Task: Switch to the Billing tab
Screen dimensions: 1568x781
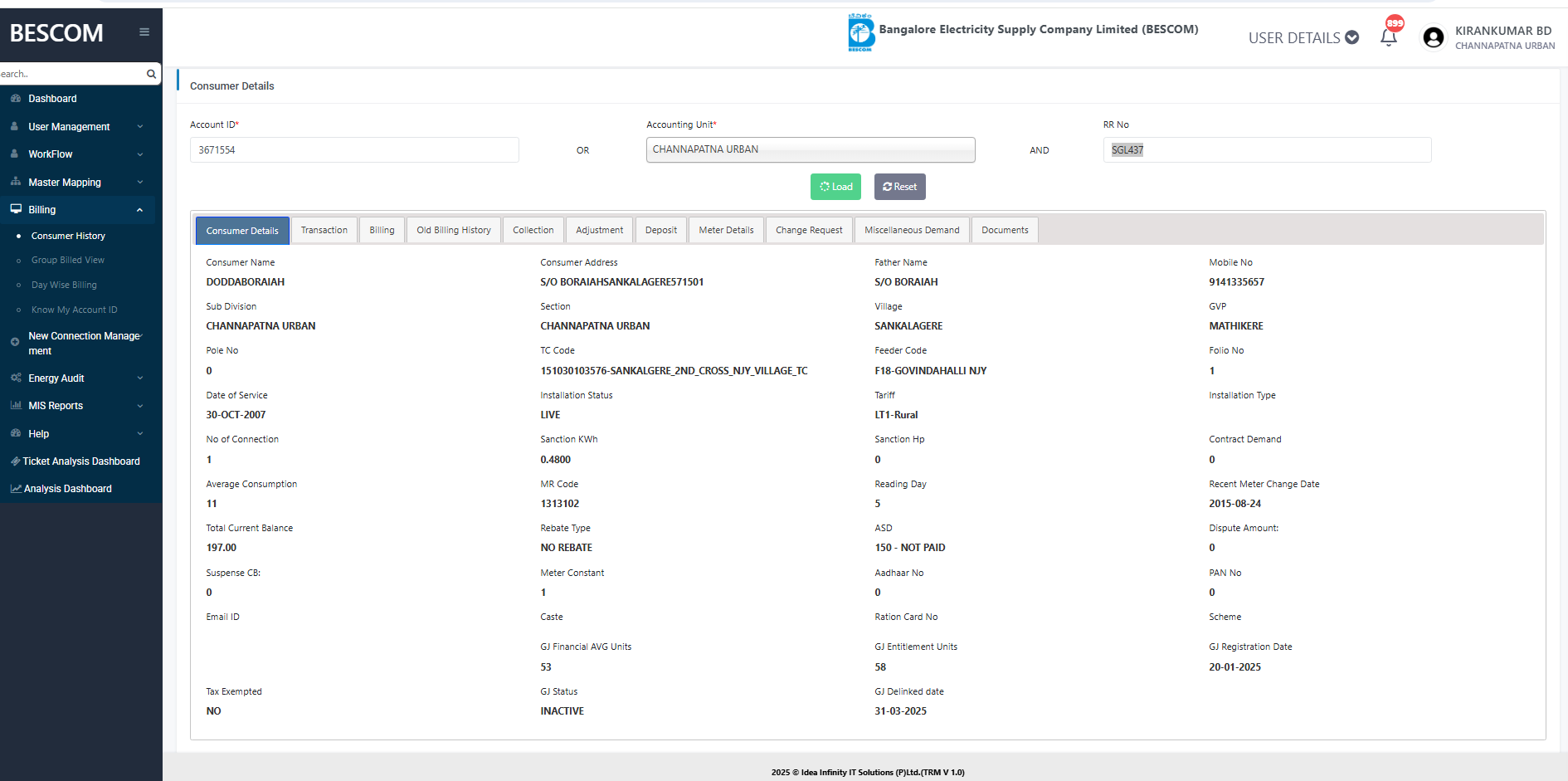Action: coord(382,230)
